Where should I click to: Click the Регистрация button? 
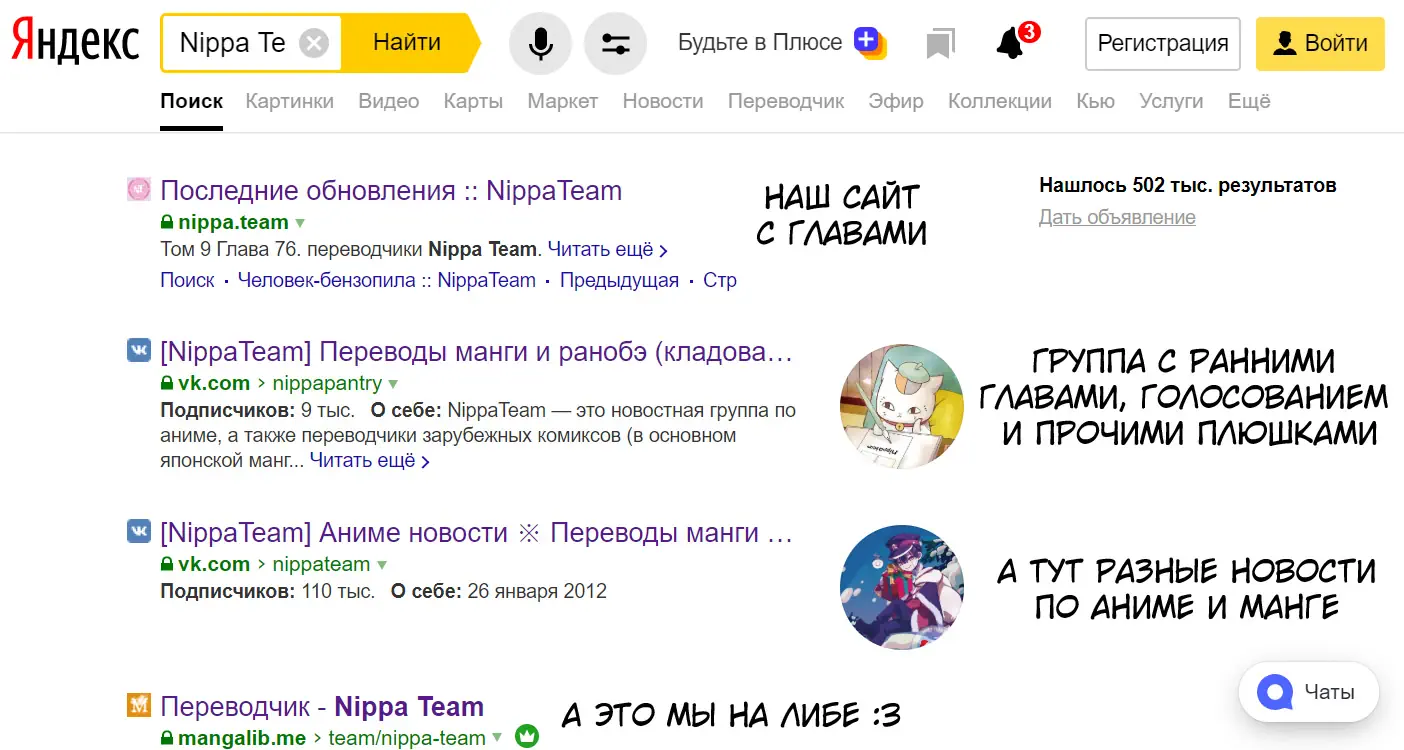(1162, 43)
